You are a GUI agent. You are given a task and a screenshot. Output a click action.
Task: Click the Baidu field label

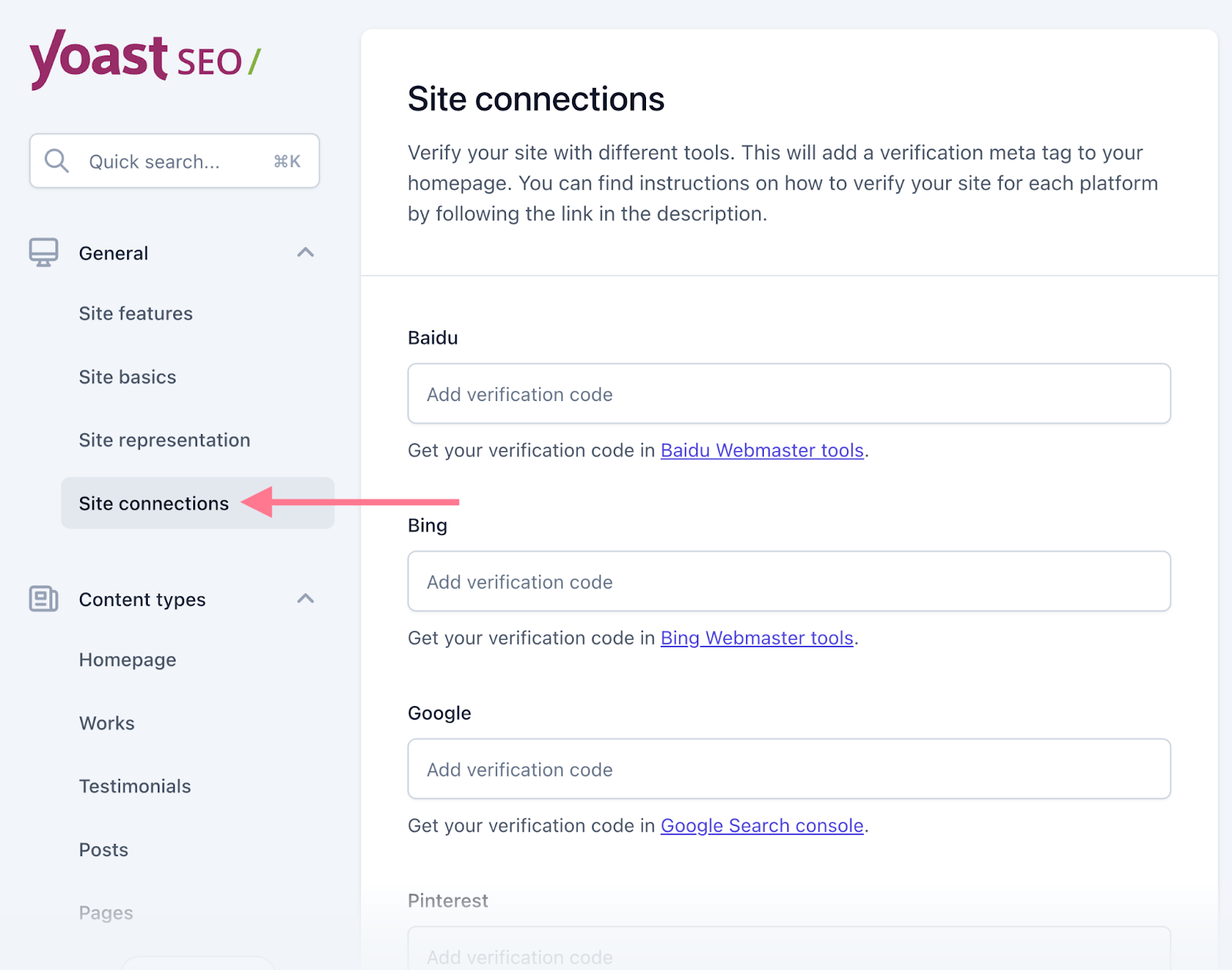[x=433, y=338]
